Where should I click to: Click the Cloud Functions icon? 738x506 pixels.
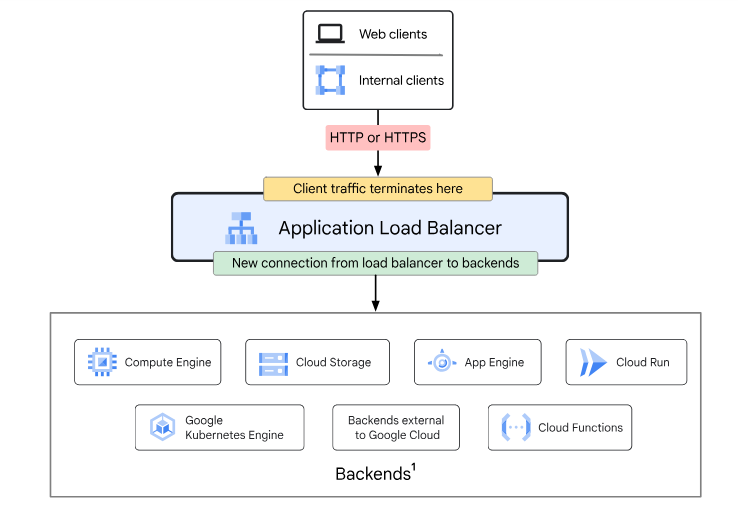tap(516, 427)
